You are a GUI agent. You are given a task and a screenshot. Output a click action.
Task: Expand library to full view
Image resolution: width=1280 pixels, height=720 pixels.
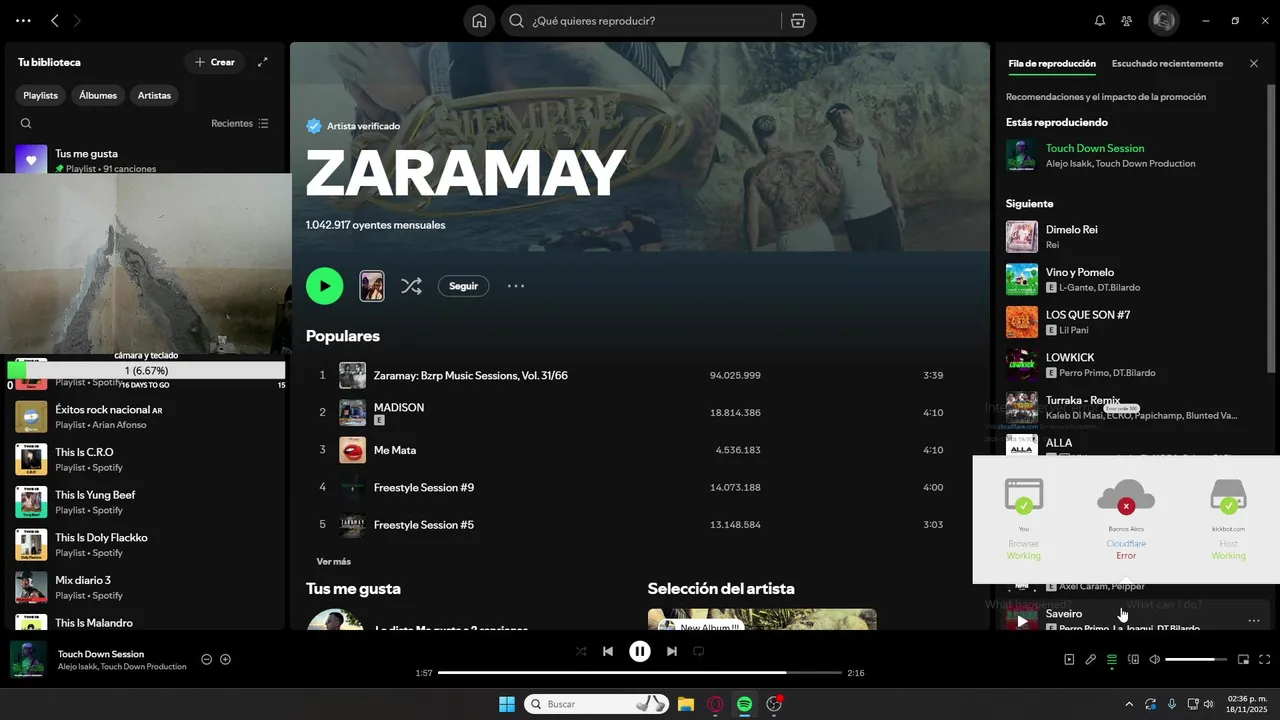tap(263, 62)
